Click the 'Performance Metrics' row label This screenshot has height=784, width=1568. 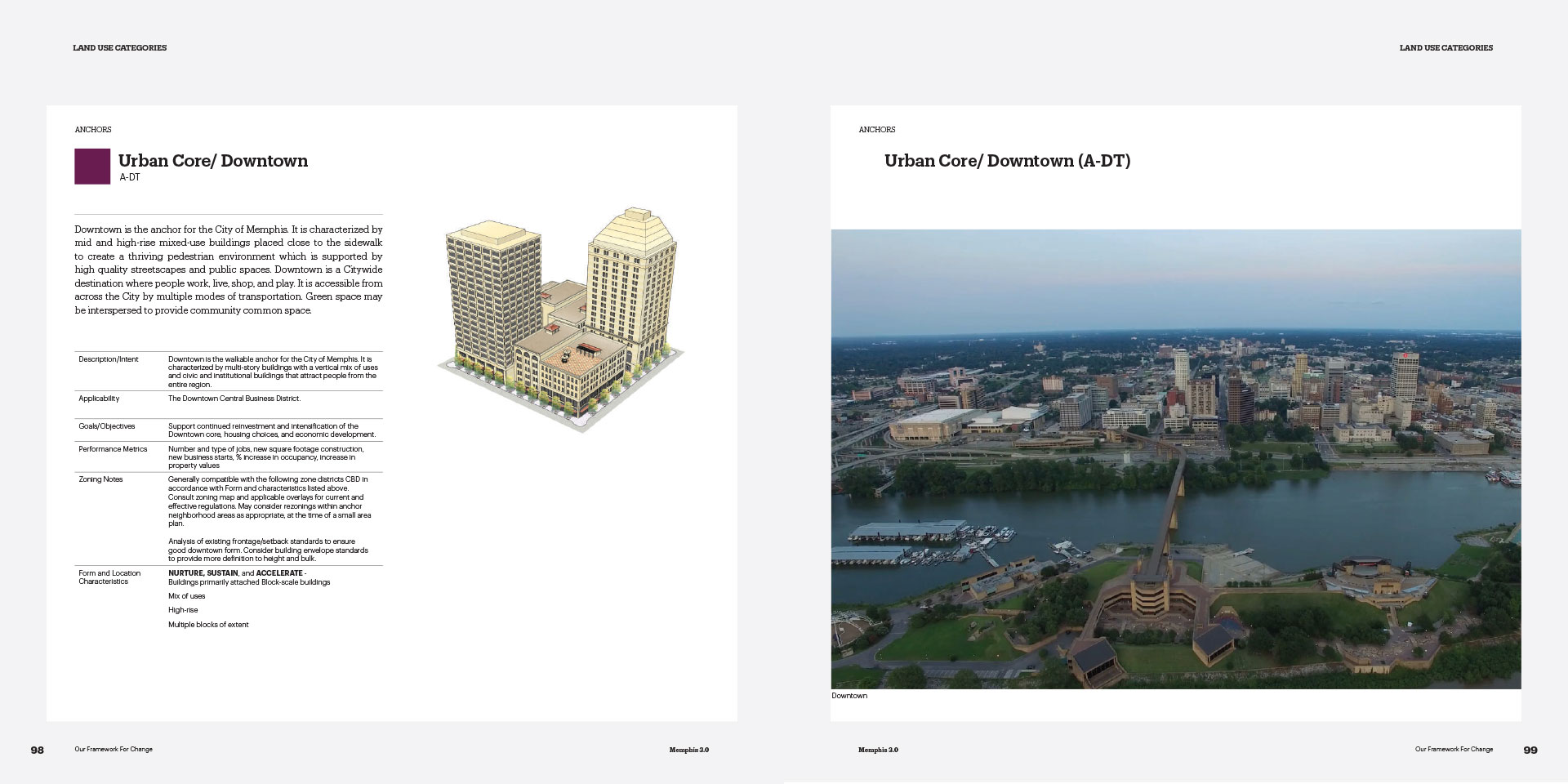[x=113, y=449]
